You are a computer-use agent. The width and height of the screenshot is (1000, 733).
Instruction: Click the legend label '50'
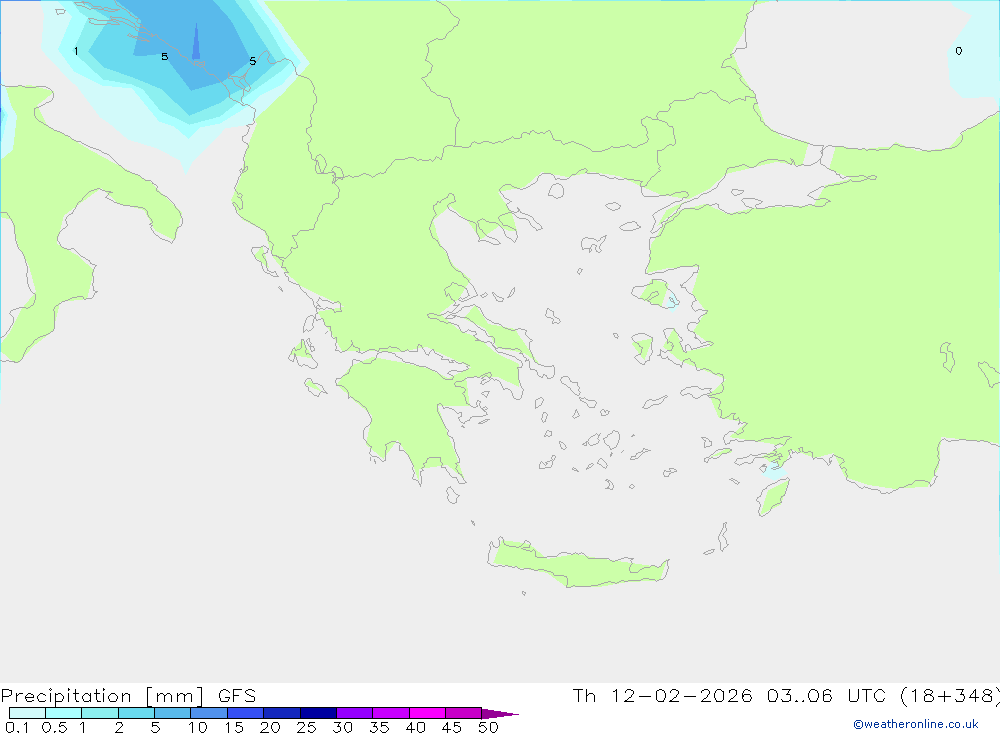(x=488, y=727)
